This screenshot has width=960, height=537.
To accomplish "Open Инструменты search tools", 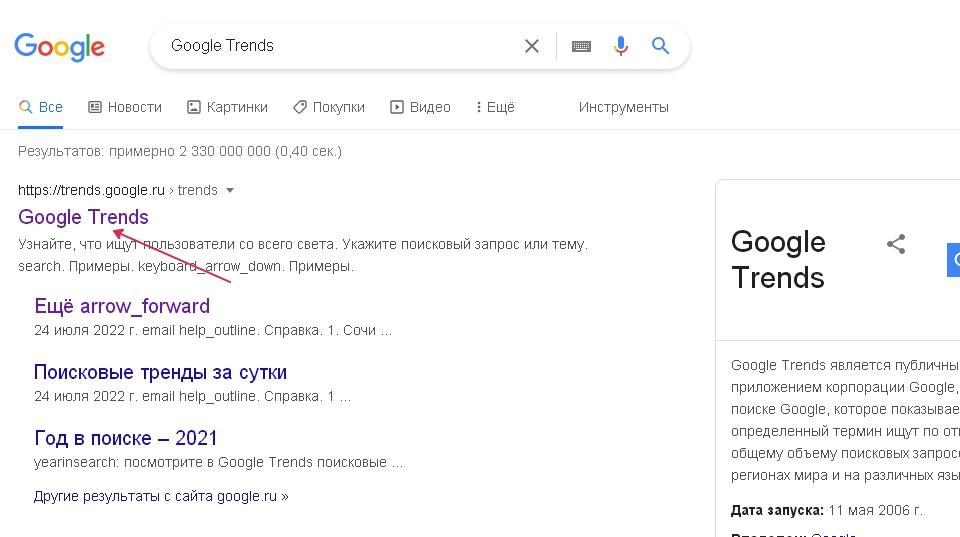I will coord(623,107).
